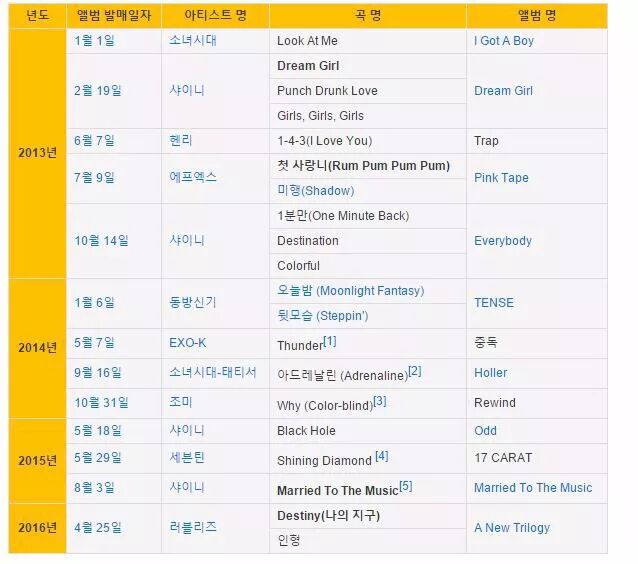Select the 중독 album cell
This screenshot has width=638, height=564.
coord(537,343)
